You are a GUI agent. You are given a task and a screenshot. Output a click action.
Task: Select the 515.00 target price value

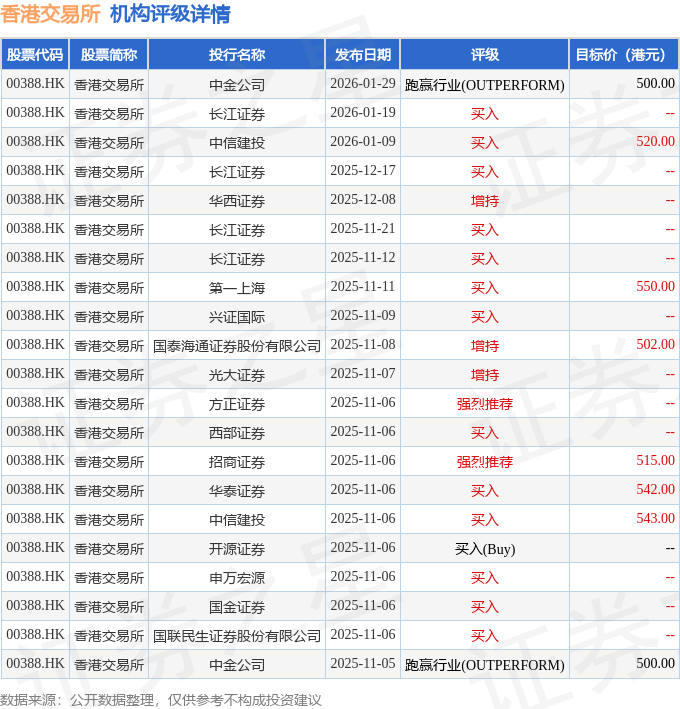(x=655, y=460)
